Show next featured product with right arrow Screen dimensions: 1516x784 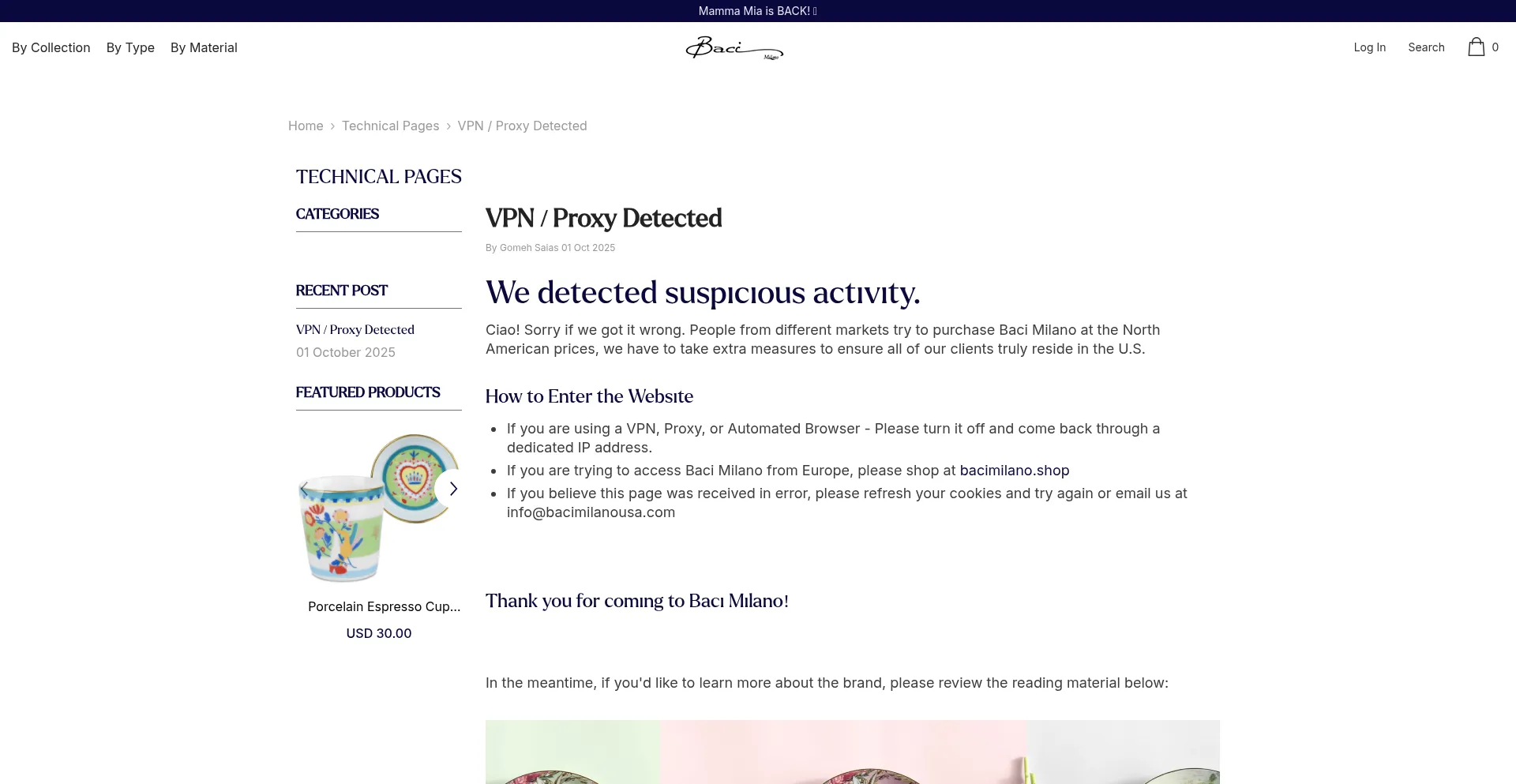(453, 489)
